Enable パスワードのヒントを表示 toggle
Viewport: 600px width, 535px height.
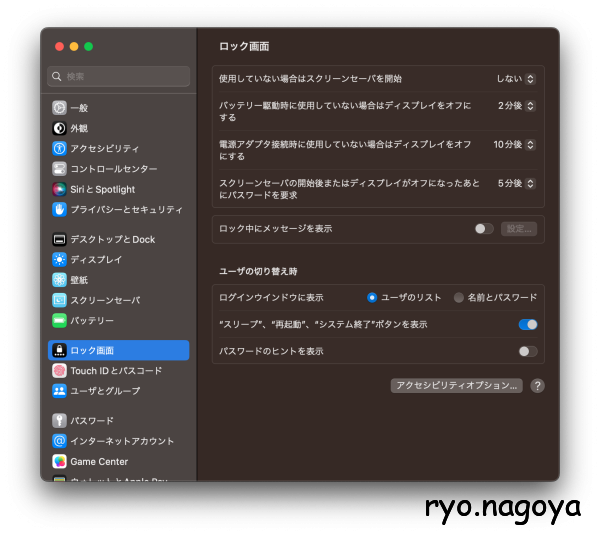tap(528, 351)
